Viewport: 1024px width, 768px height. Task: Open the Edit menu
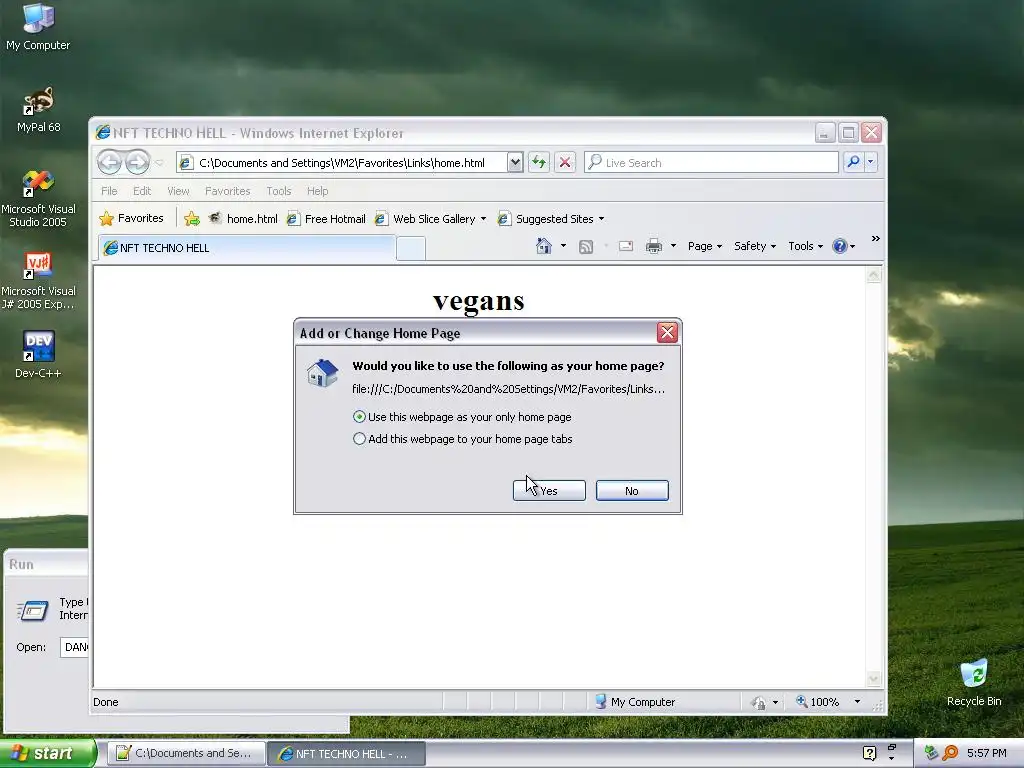click(x=142, y=191)
